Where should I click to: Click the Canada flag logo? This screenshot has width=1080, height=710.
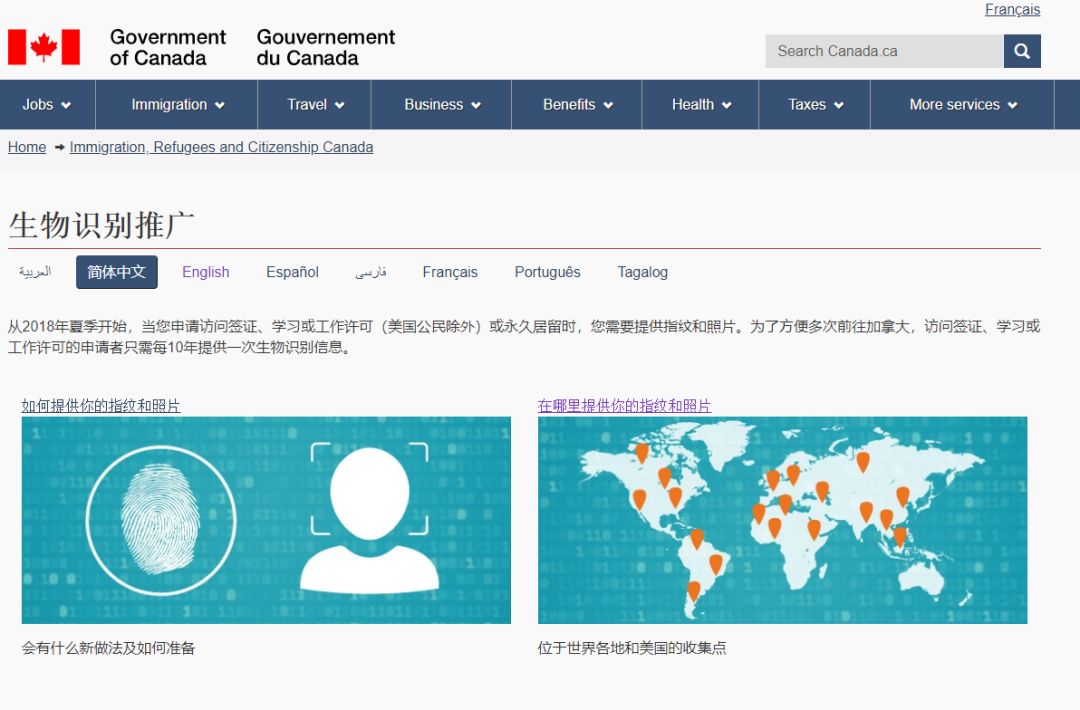tap(44, 47)
